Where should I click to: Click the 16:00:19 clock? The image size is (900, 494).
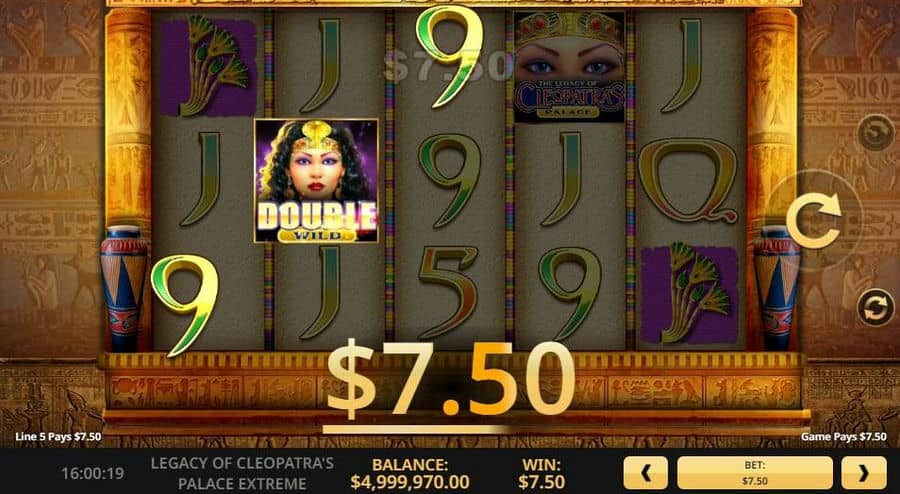click(x=92, y=473)
